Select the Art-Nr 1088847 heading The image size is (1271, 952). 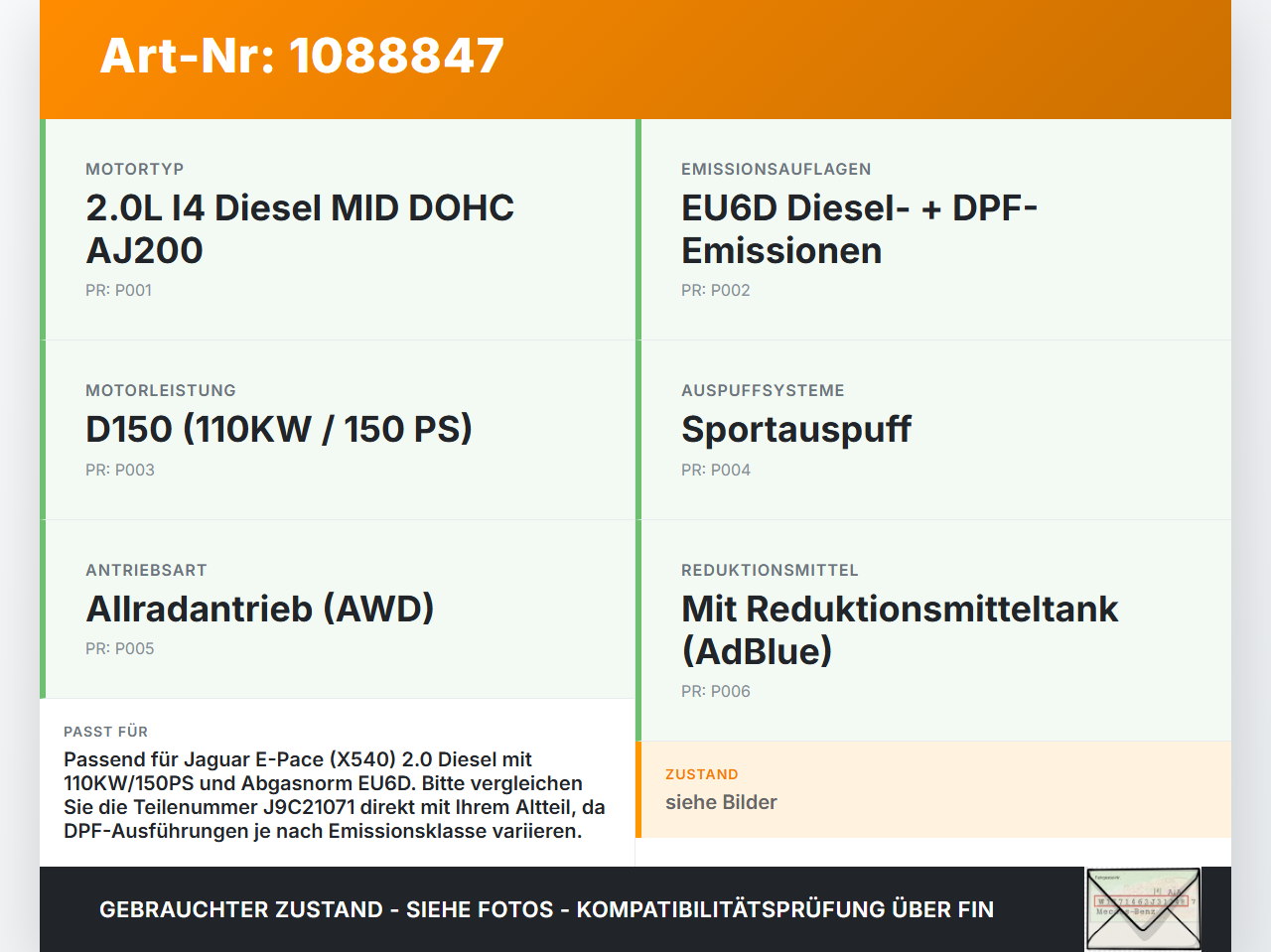click(x=302, y=56)
